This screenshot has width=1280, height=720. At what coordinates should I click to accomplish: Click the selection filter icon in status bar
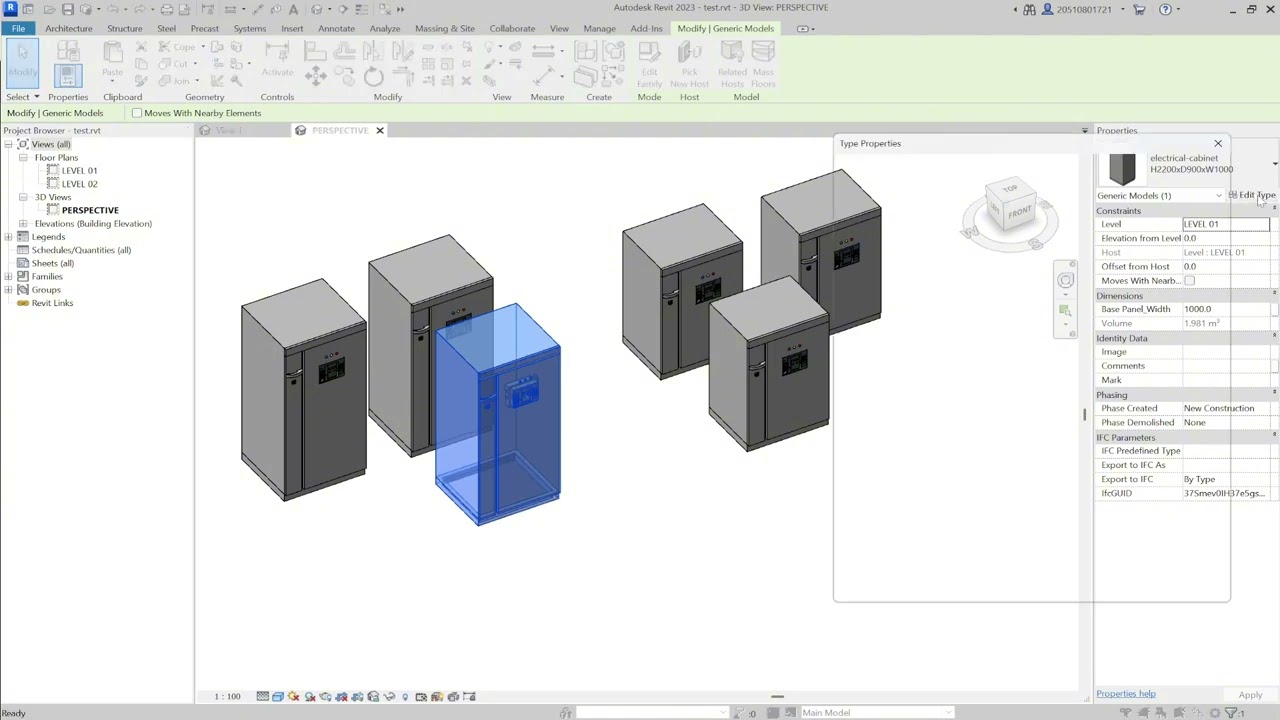click(1232, 713)
